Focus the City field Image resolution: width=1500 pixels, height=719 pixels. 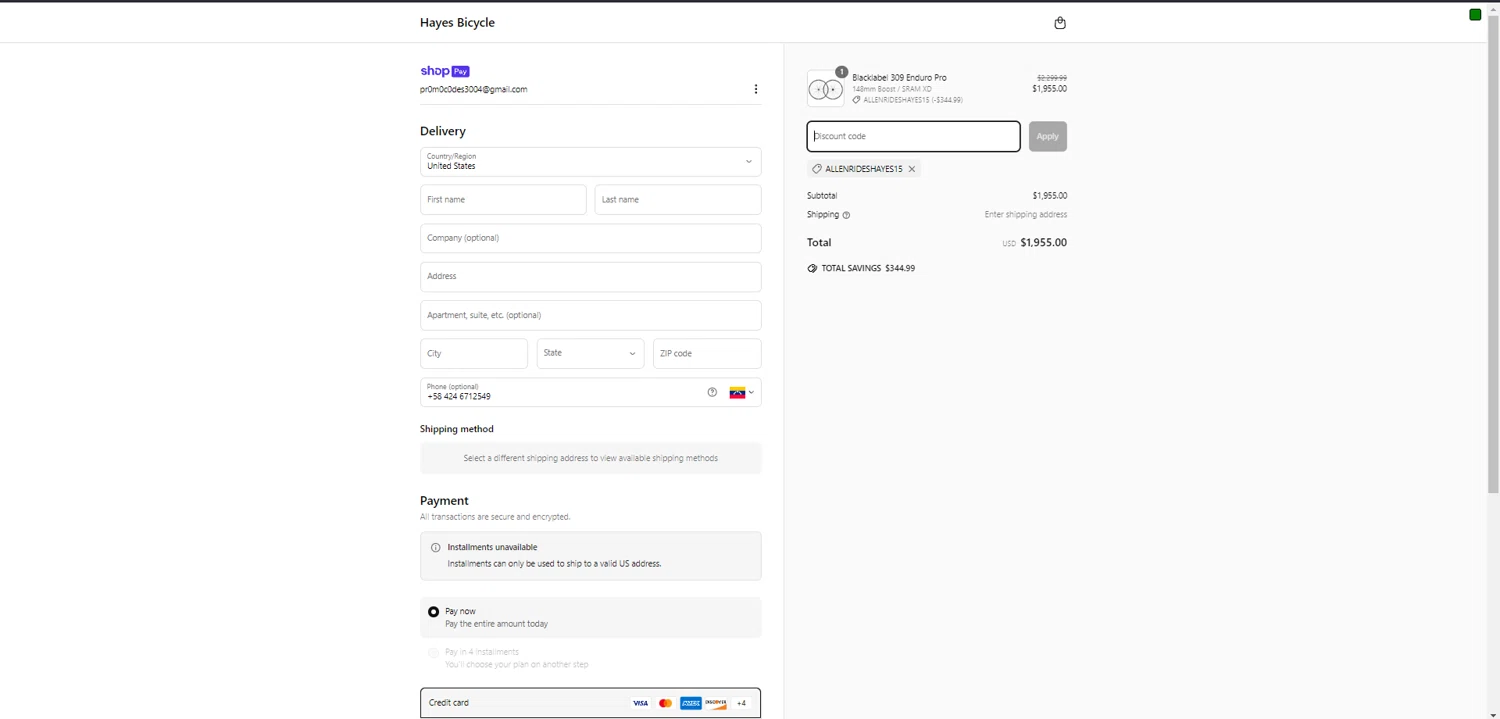[x=474, y=353]
